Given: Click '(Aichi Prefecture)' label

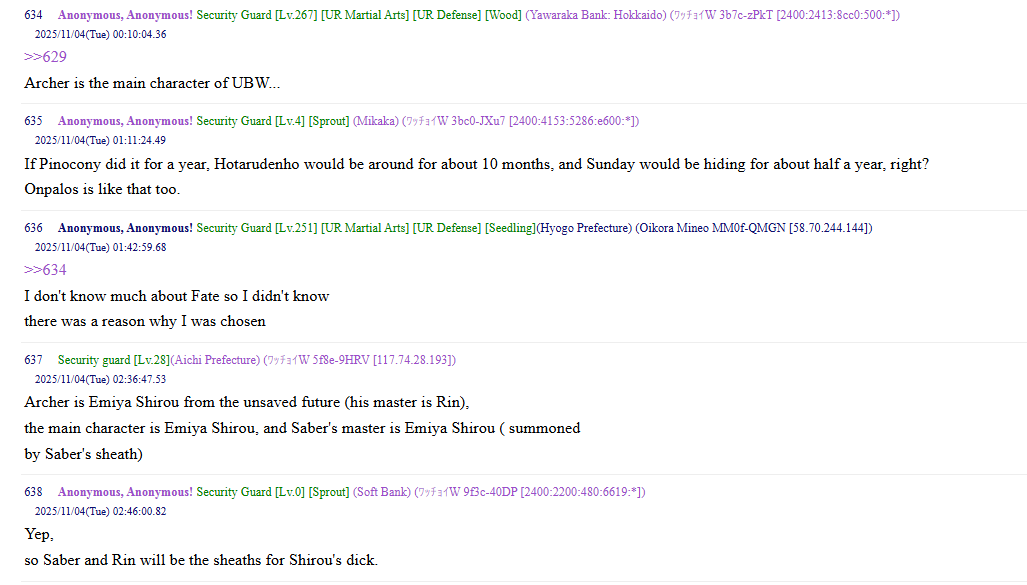Looking at the screenshot, I should tap(215, 360).
